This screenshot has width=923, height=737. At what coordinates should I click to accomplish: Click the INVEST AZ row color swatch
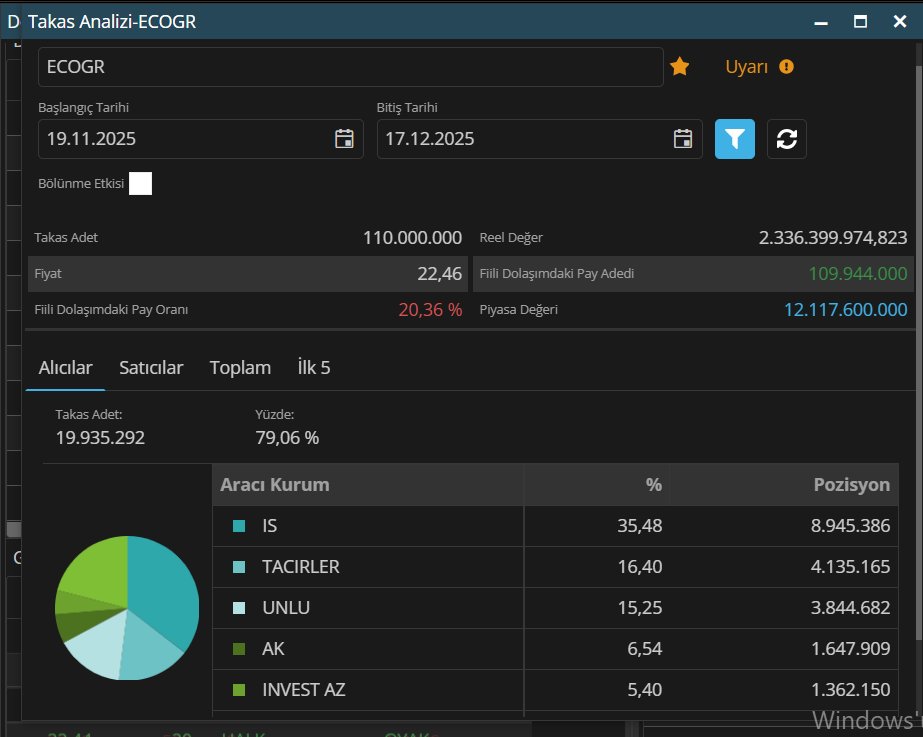239,689
